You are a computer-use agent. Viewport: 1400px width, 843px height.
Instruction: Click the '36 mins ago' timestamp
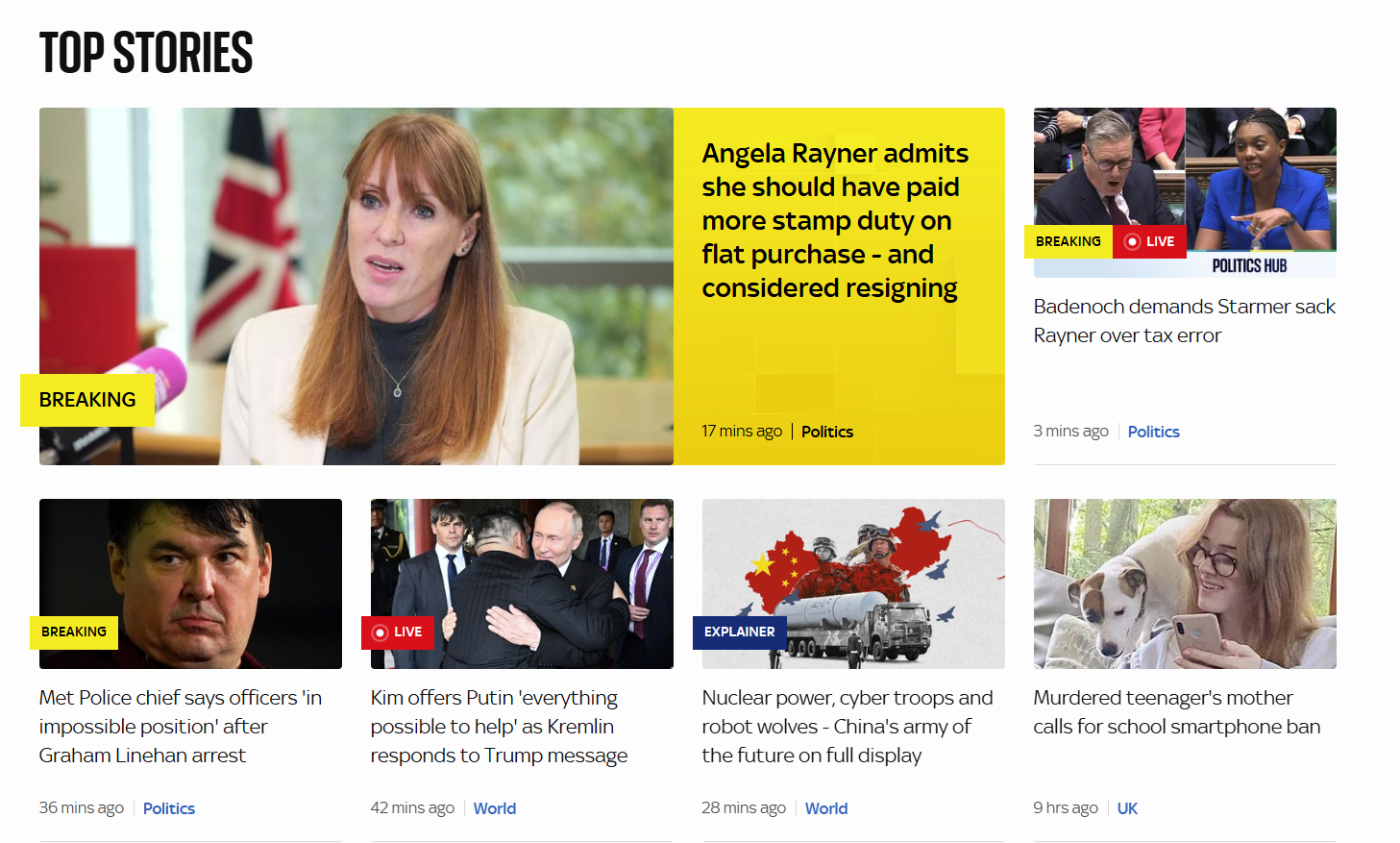point(82,808)
